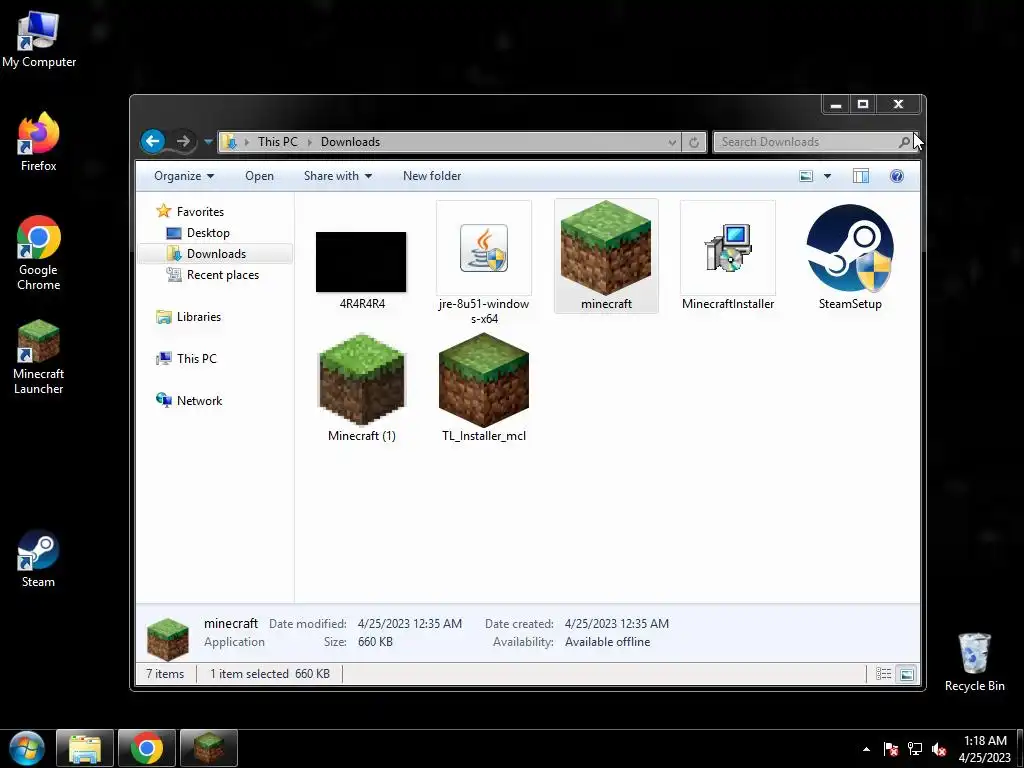Expand the address bar history dropdown

672,142
